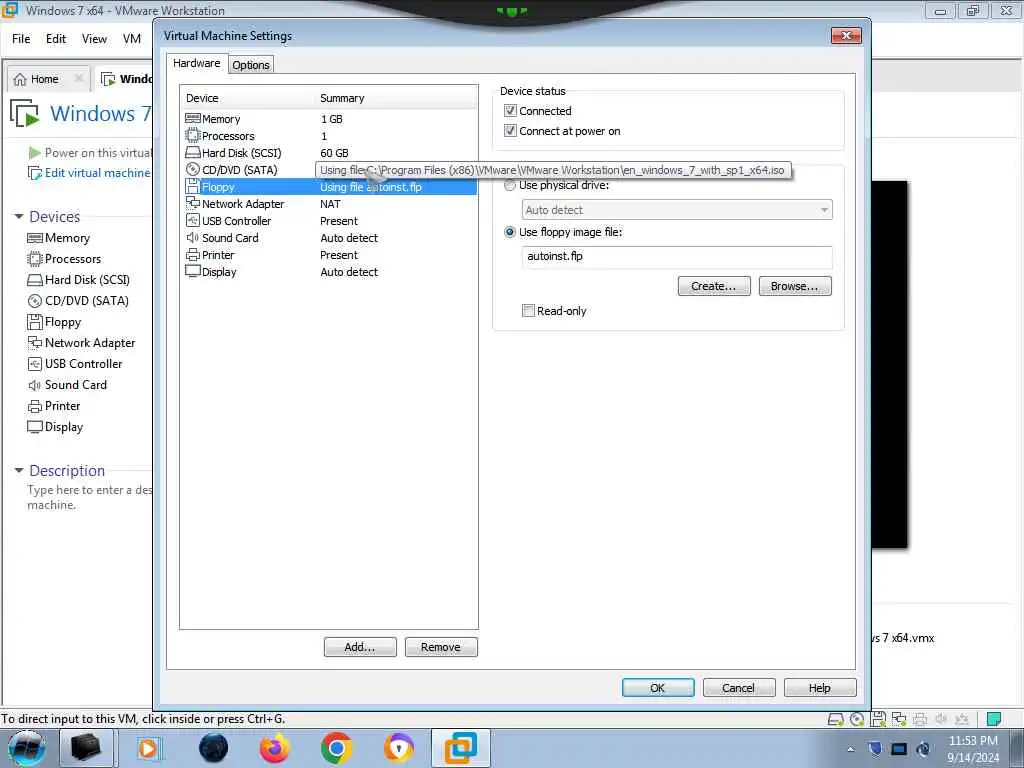Click hard disk status icon in VMware status bar
Screen dimensions: 1024x768
pyautogui.click(x=835, y=719)
